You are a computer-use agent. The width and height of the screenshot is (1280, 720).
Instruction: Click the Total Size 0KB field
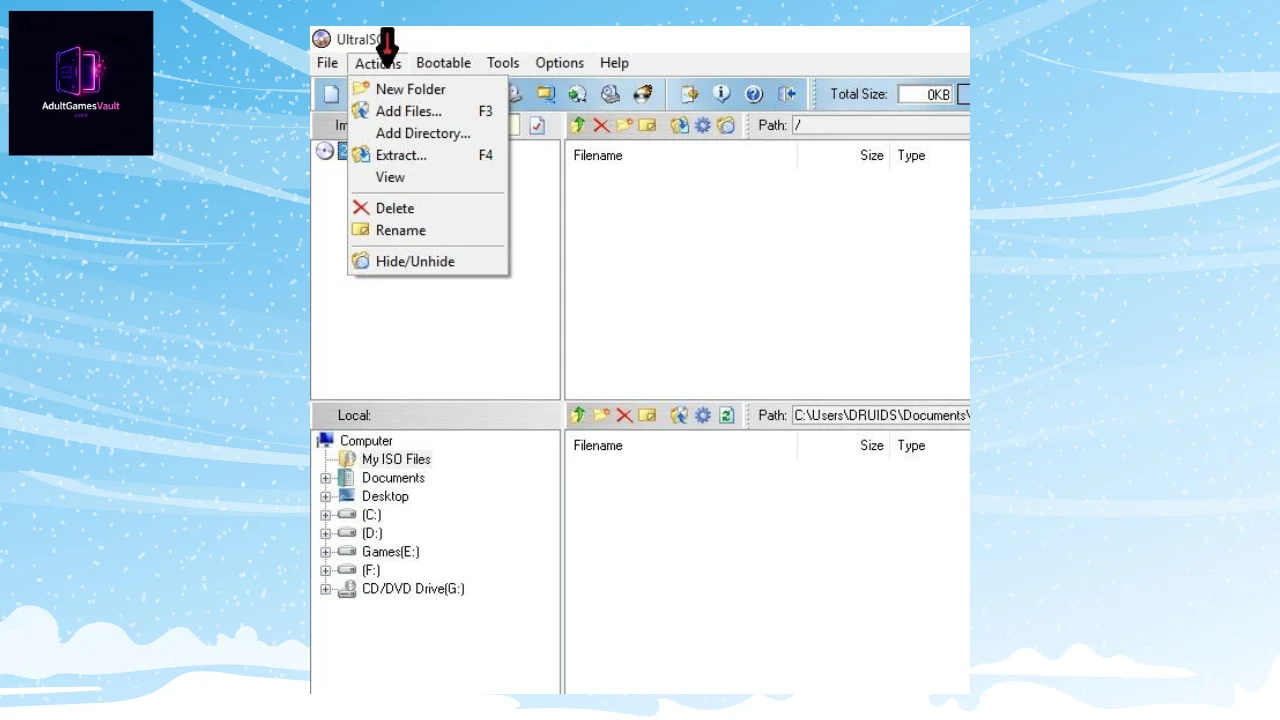(925, 94)
